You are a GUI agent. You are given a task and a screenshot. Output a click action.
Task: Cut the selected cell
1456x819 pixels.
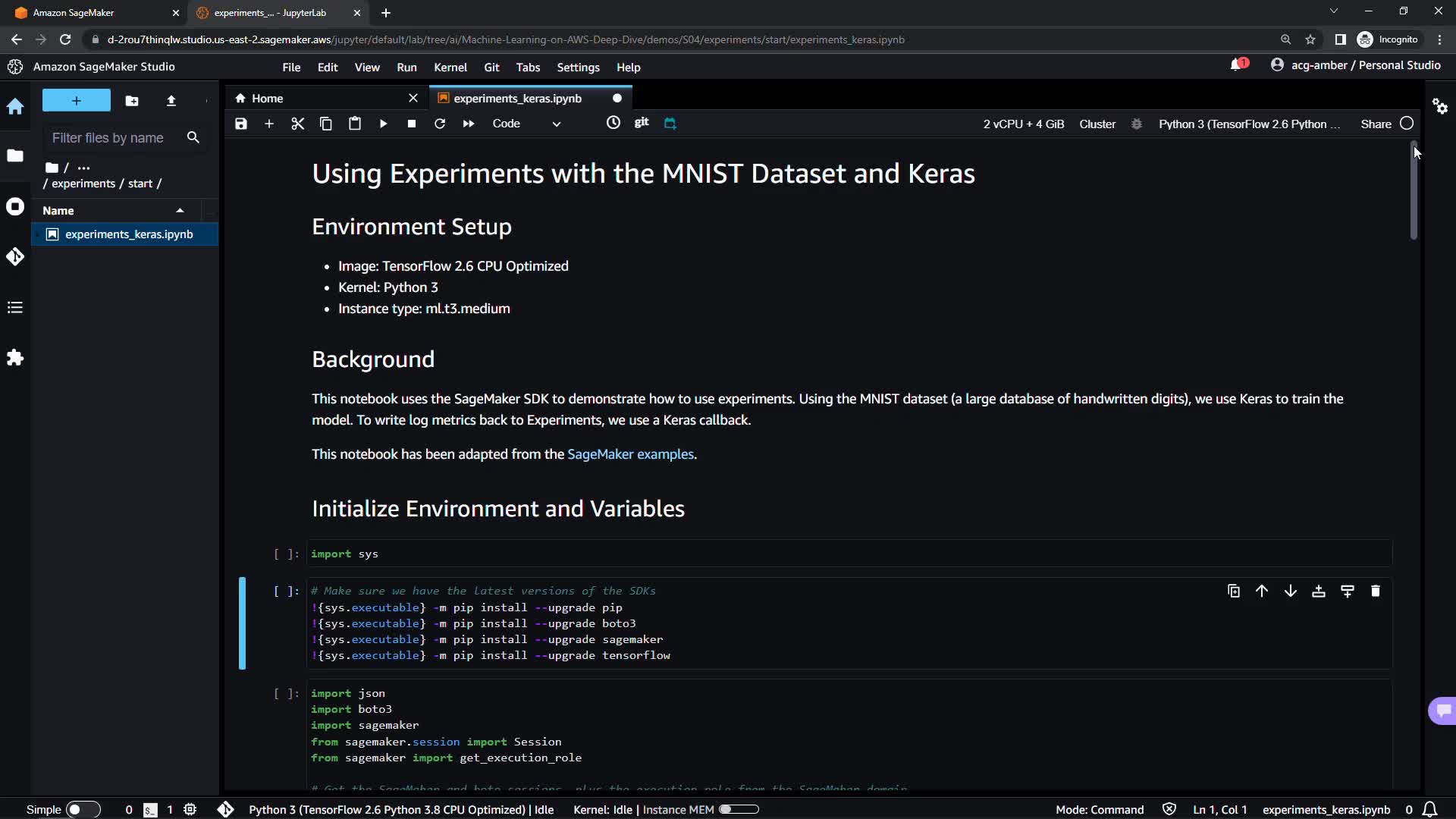click(x=297, y=124)
